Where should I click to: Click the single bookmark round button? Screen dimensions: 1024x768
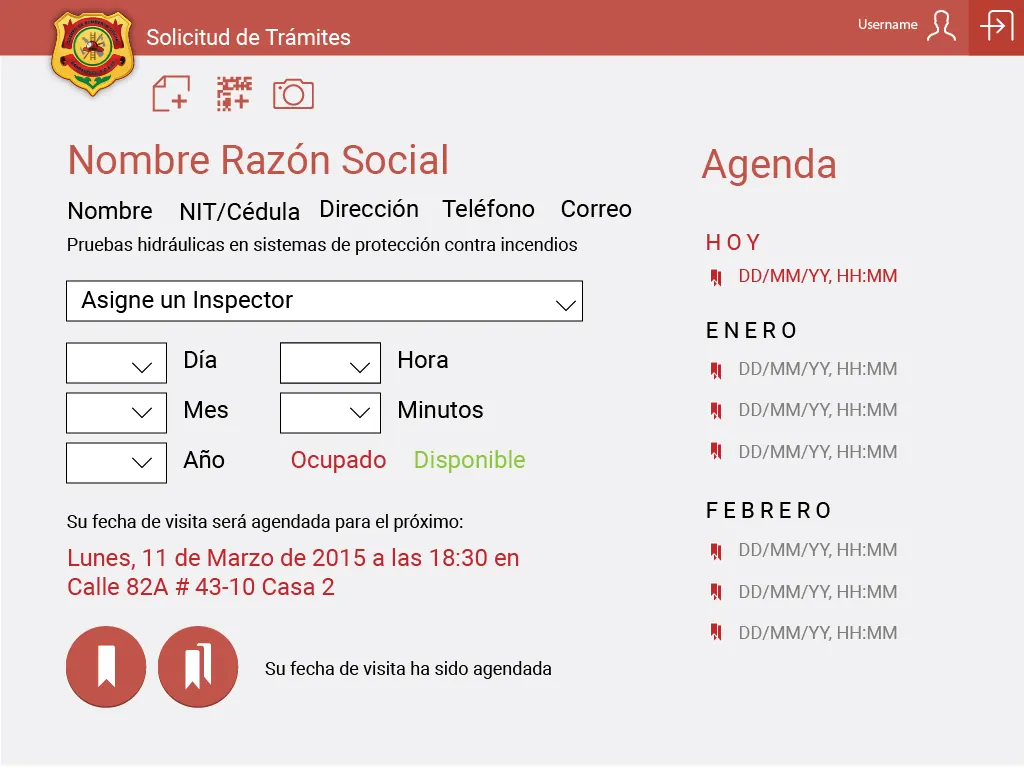coord(106,667)
